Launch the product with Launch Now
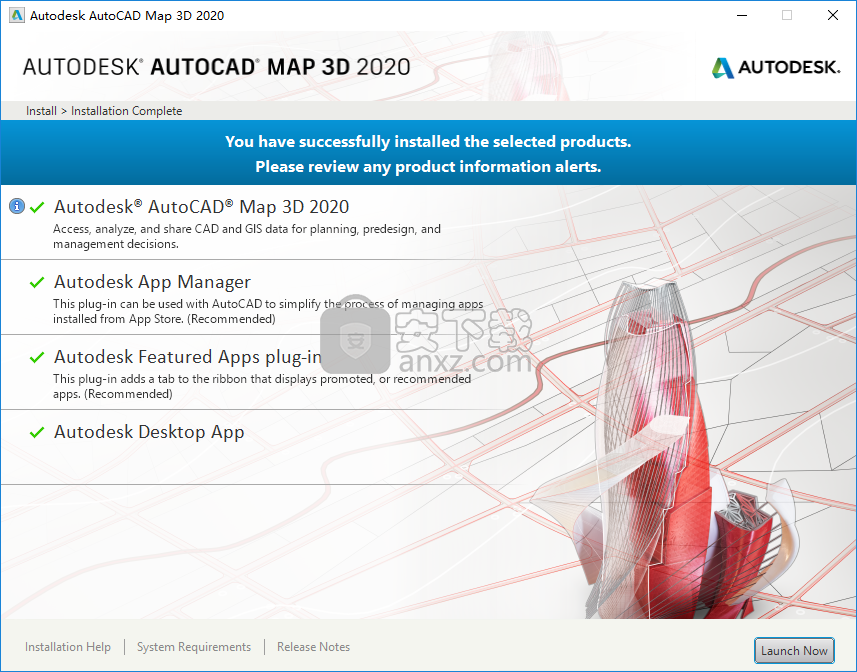The width and height of the screenshot is (857, 672). coord(794,651)
